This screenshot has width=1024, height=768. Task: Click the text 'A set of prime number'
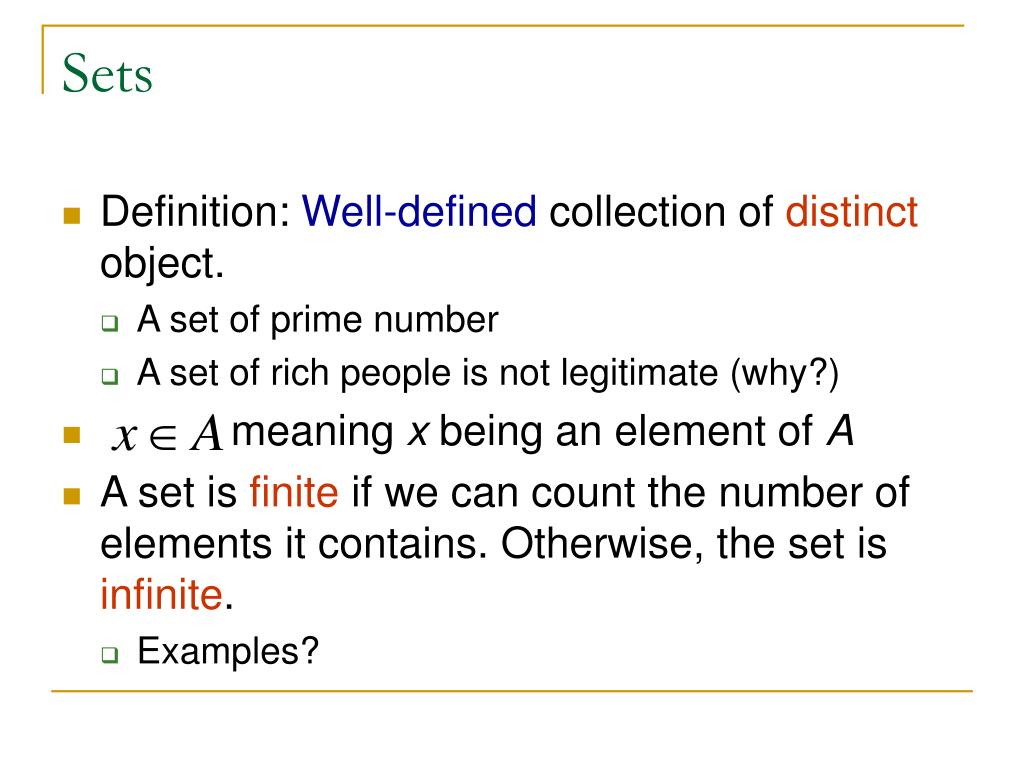tap(317, 320)
